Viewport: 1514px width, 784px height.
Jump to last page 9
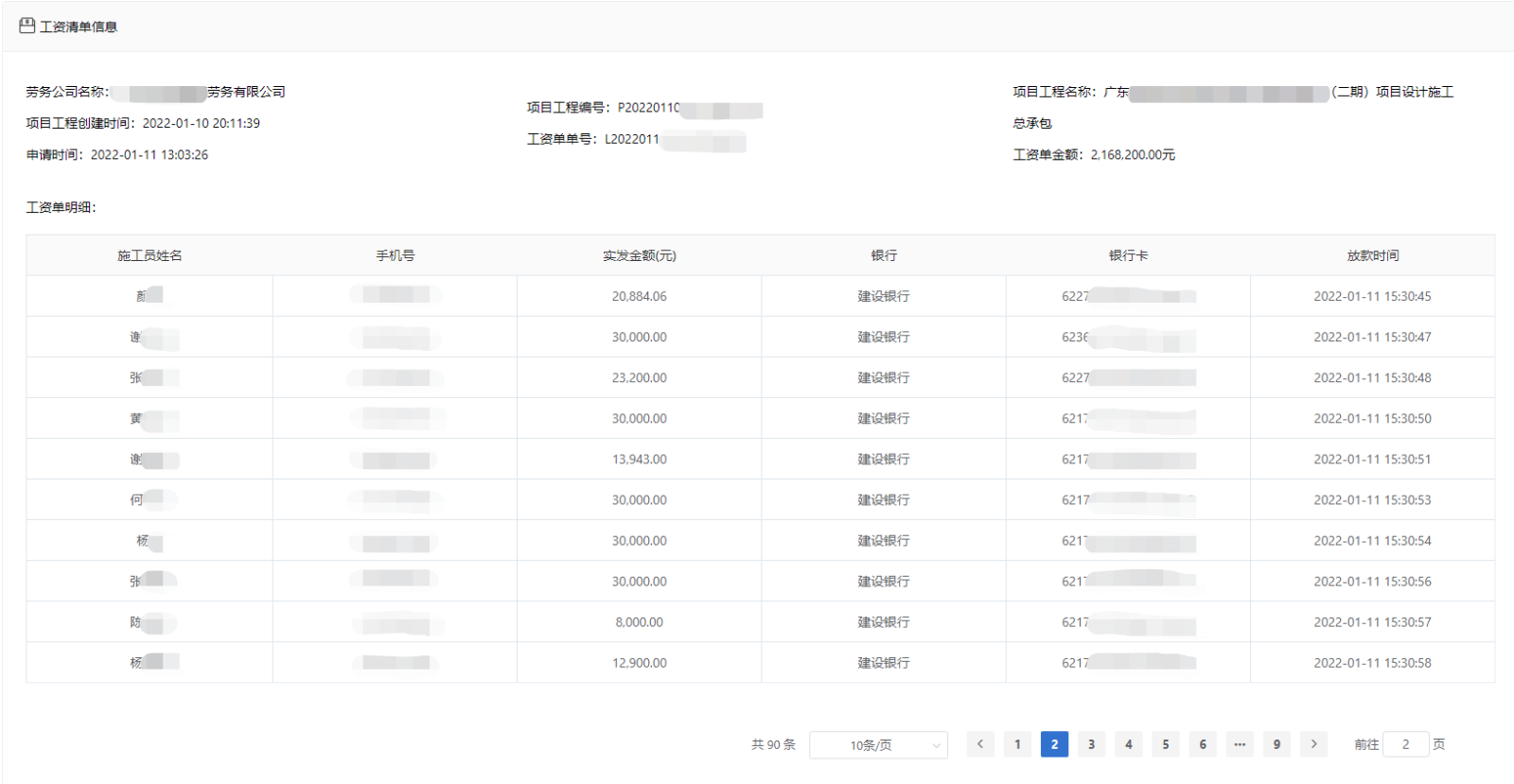click(x=1276, y=744)
